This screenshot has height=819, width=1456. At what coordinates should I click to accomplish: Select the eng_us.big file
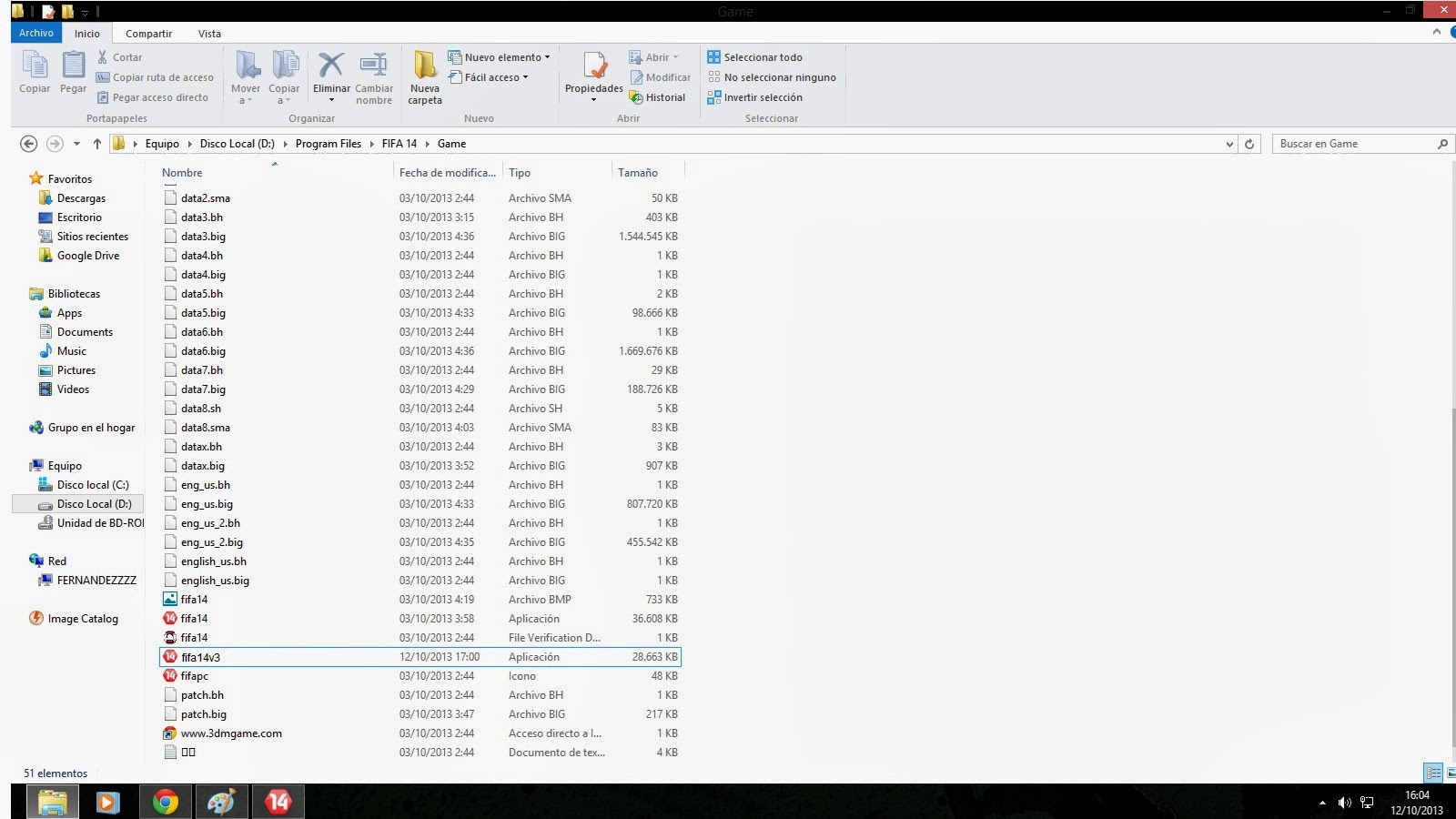[420, 504]
